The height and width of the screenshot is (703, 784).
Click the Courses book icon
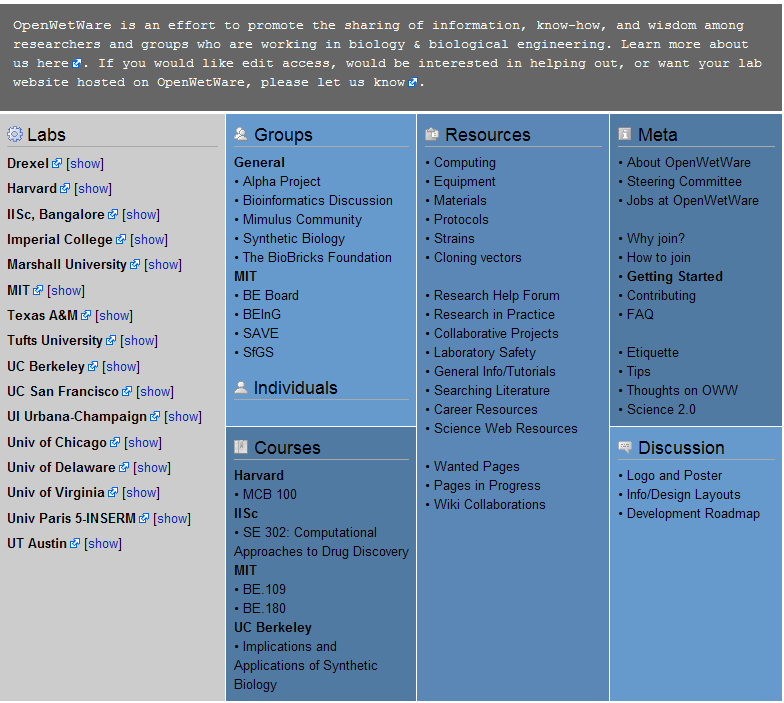point(241,447)
